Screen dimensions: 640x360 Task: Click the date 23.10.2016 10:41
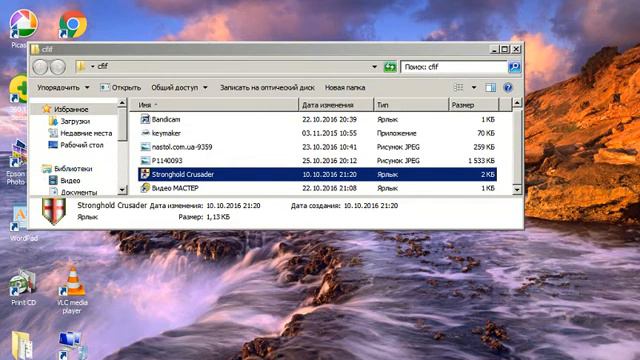click(329, 147)
